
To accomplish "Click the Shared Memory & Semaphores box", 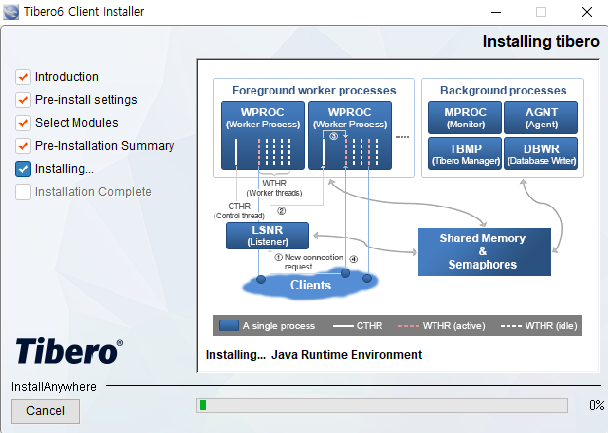I will click(x=484, y=252).
